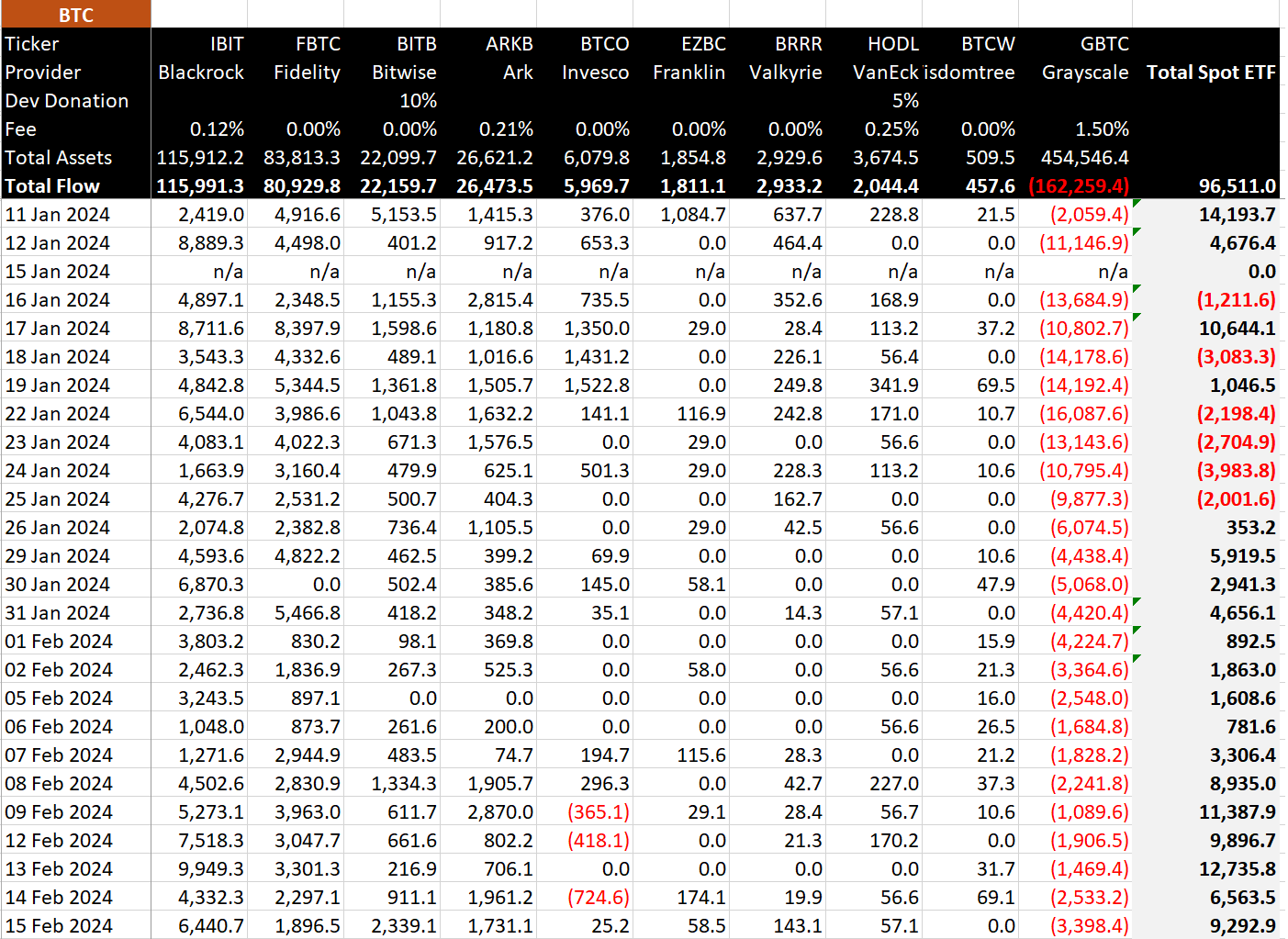Select the IBIT ticker cell
Viewport: 1288px width, 939px height.
pos(226,44)
